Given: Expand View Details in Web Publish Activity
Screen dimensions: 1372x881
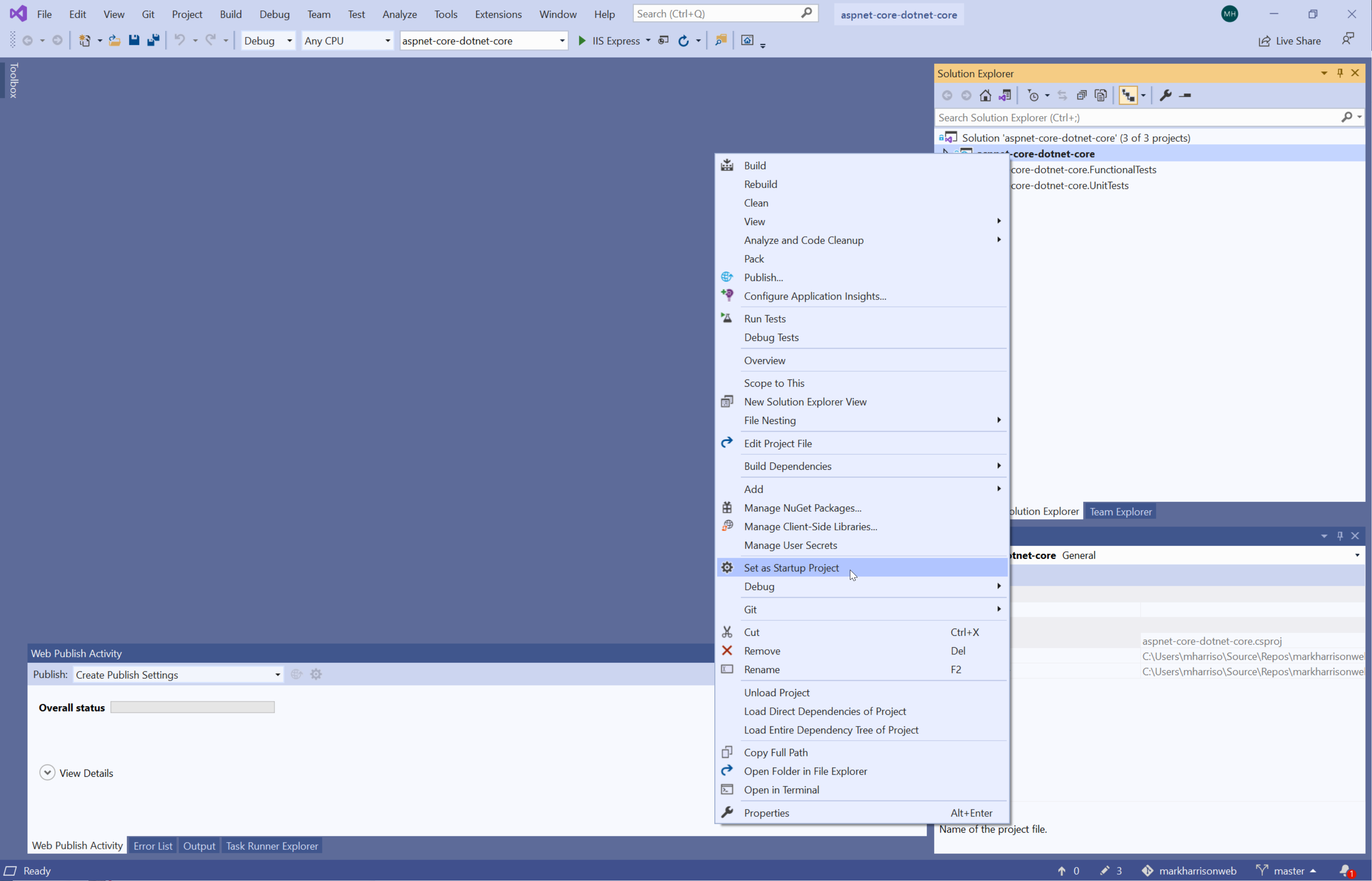Looking at the screenshot, I should (x=47, y=773).
